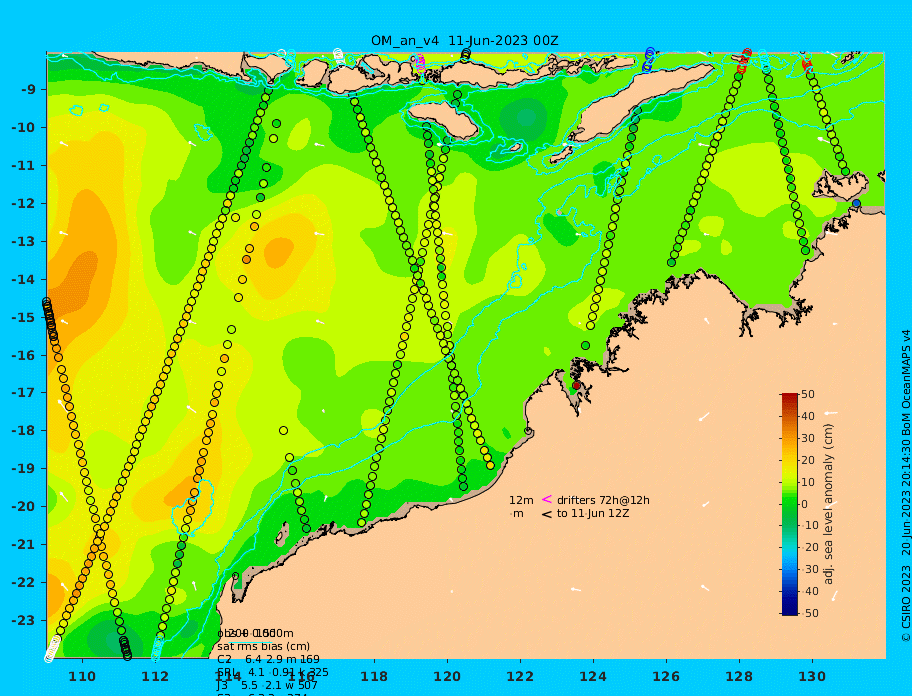Click the longitude axis label "122"
This screenshot has height=696, width=912.
[x=520, y=676]
